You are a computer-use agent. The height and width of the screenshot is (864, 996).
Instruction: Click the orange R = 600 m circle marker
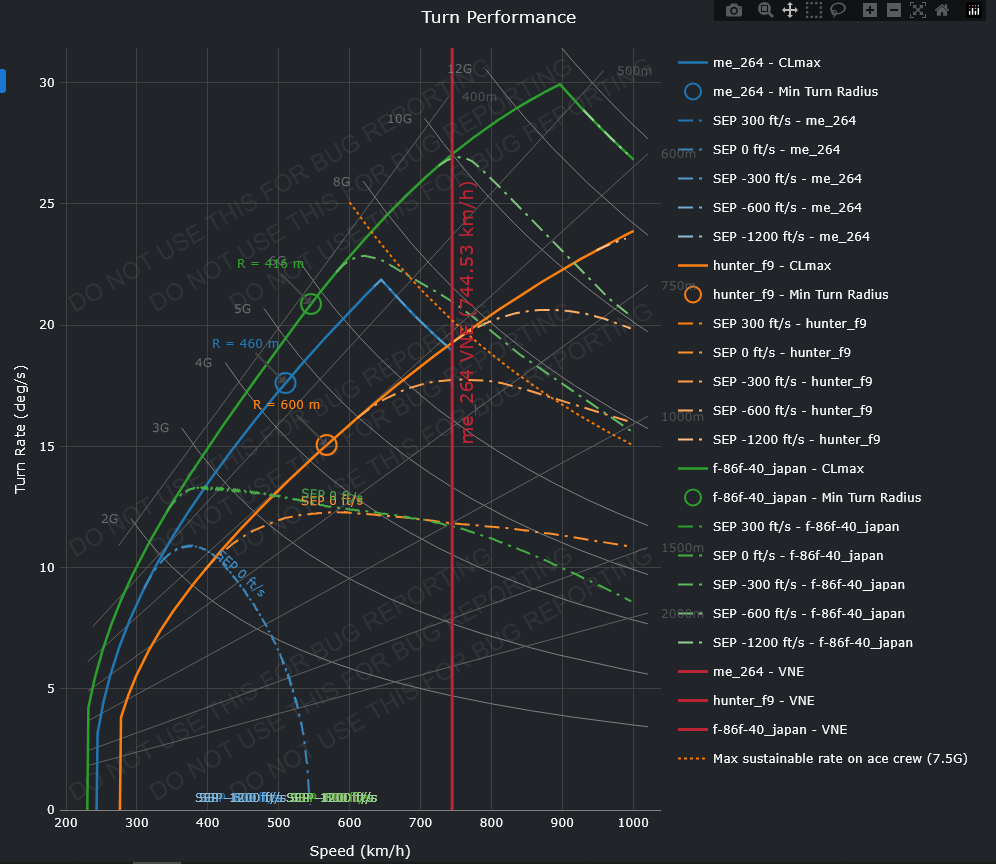327,445
